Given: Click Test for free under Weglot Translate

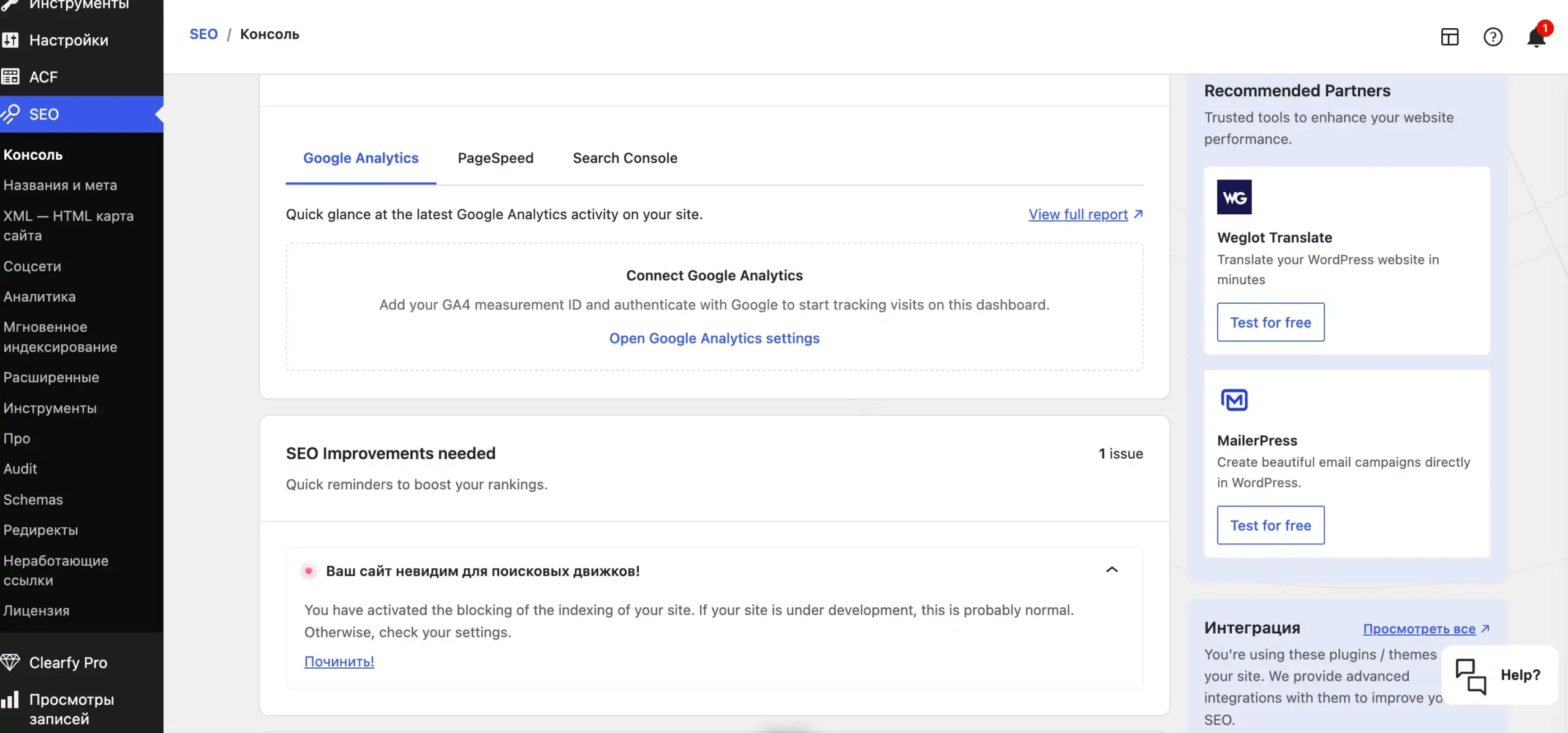Looking at the screenshot, I should click(1270, 322).
